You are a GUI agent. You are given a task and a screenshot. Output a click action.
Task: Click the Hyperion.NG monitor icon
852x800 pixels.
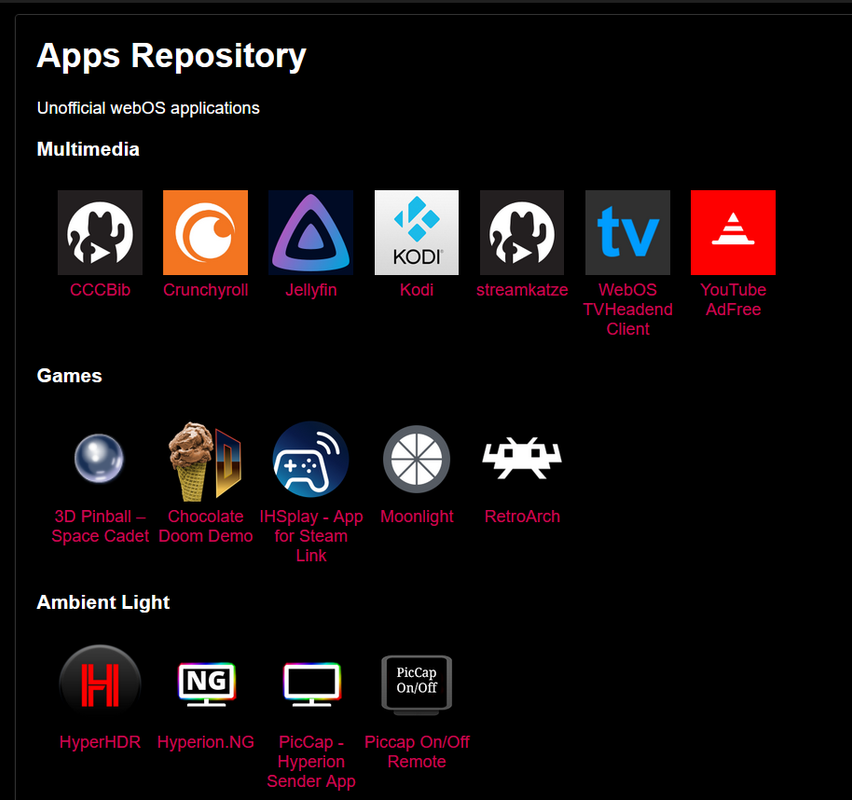[206, 685]
